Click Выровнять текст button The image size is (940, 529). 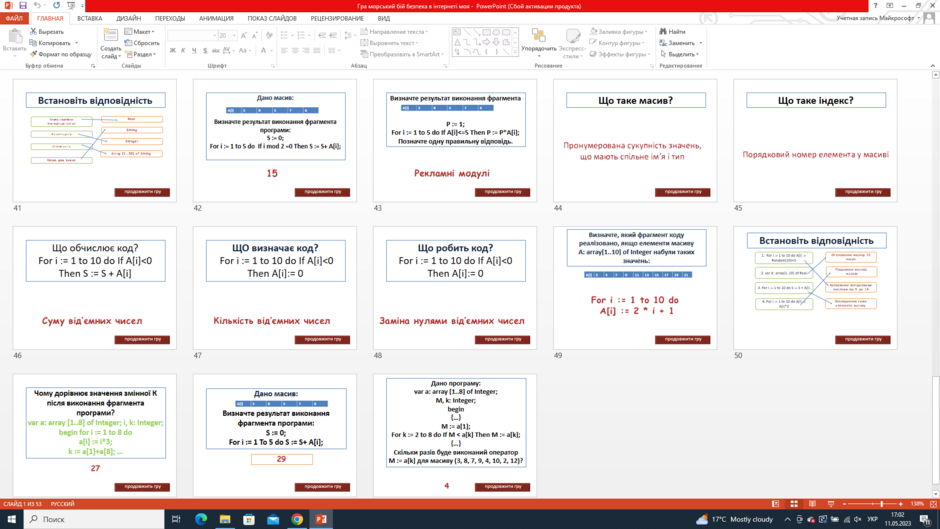(389, 43)
